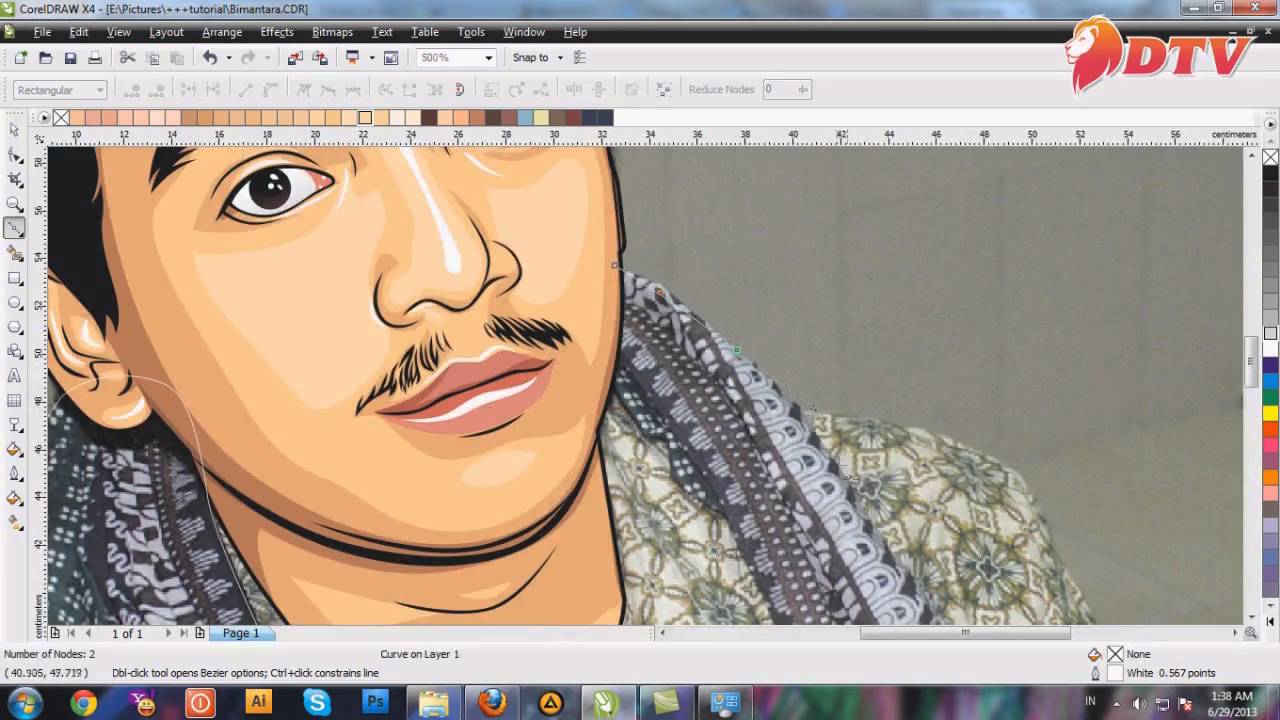Select the Interactive Transparency goblet tool
The image size is (1280, 720).
pos(14,425)
